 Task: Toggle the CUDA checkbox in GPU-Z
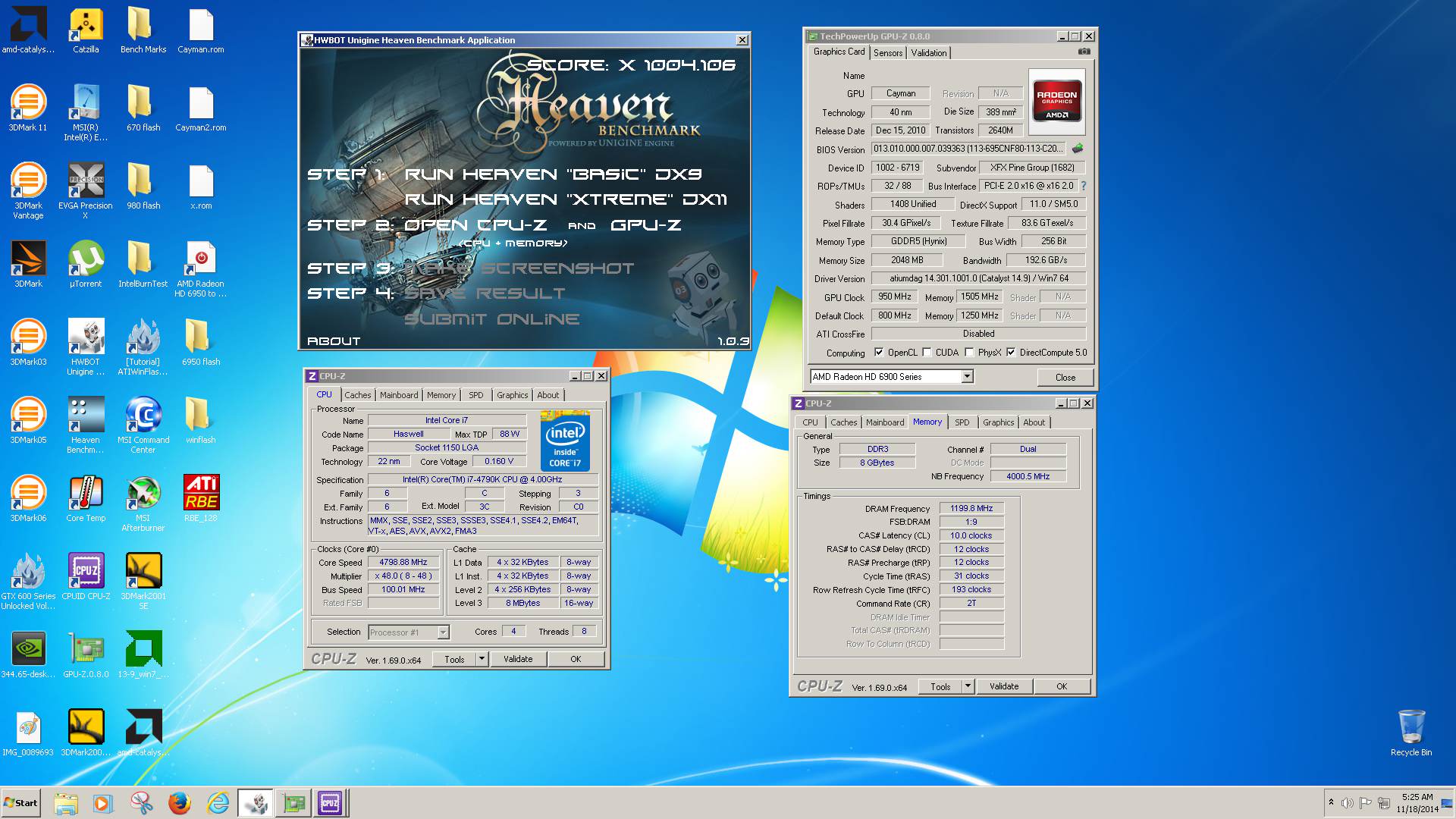pos(927,352)
